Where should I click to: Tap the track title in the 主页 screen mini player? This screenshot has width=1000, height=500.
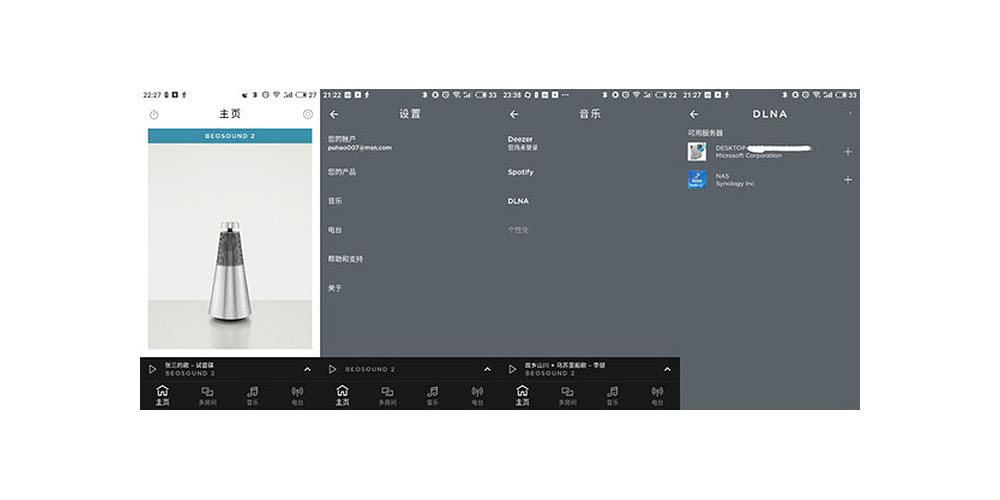[189, 365]
